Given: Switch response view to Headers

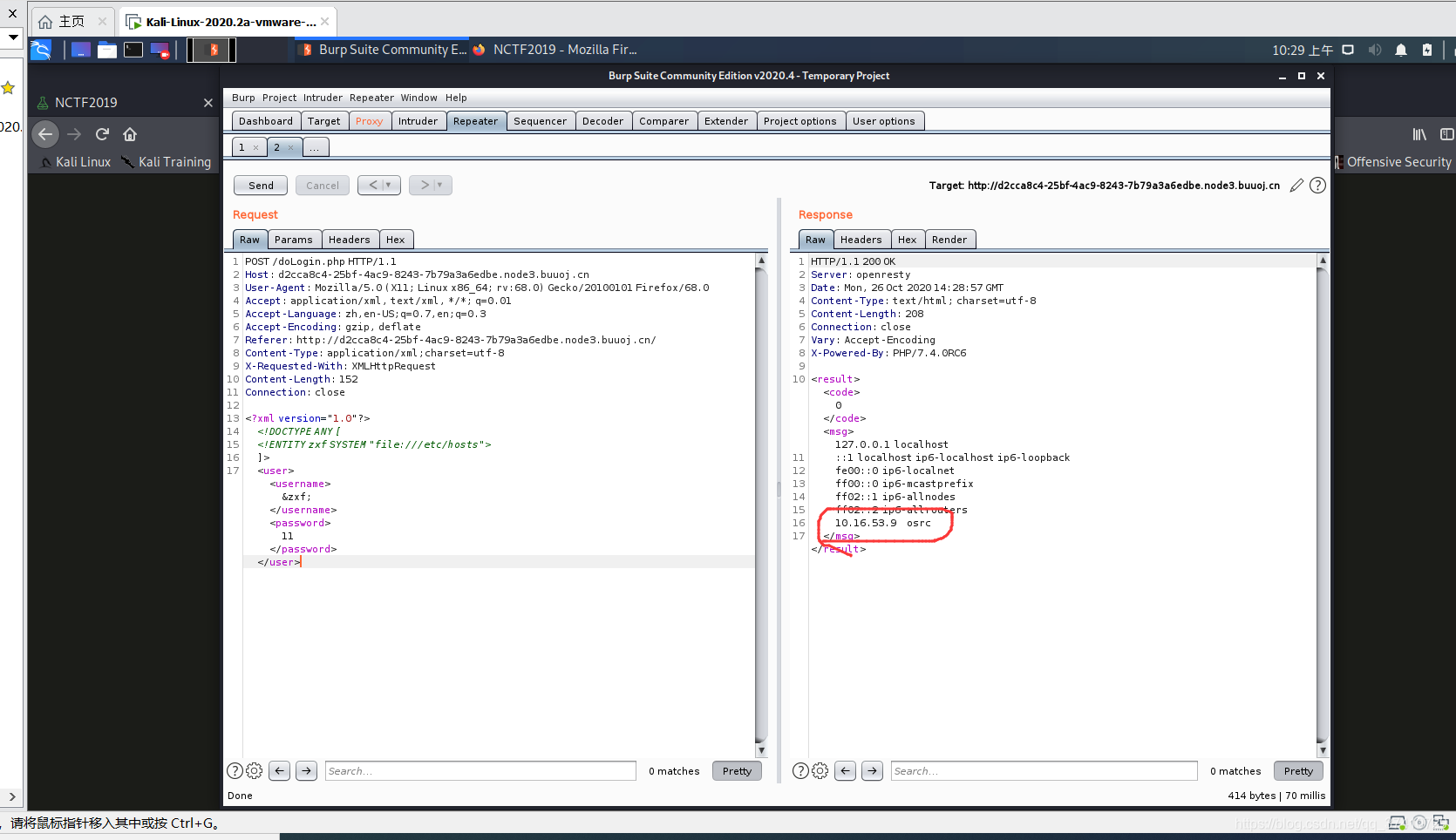Looking at the screenshot, I should [861, 240].
